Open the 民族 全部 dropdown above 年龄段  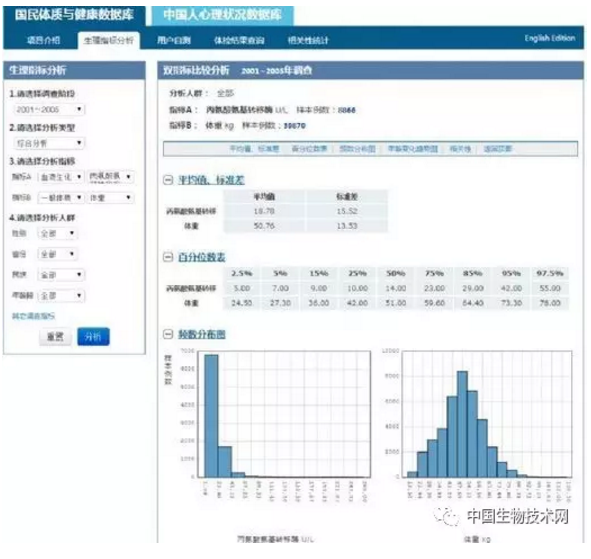pos(61,275)
